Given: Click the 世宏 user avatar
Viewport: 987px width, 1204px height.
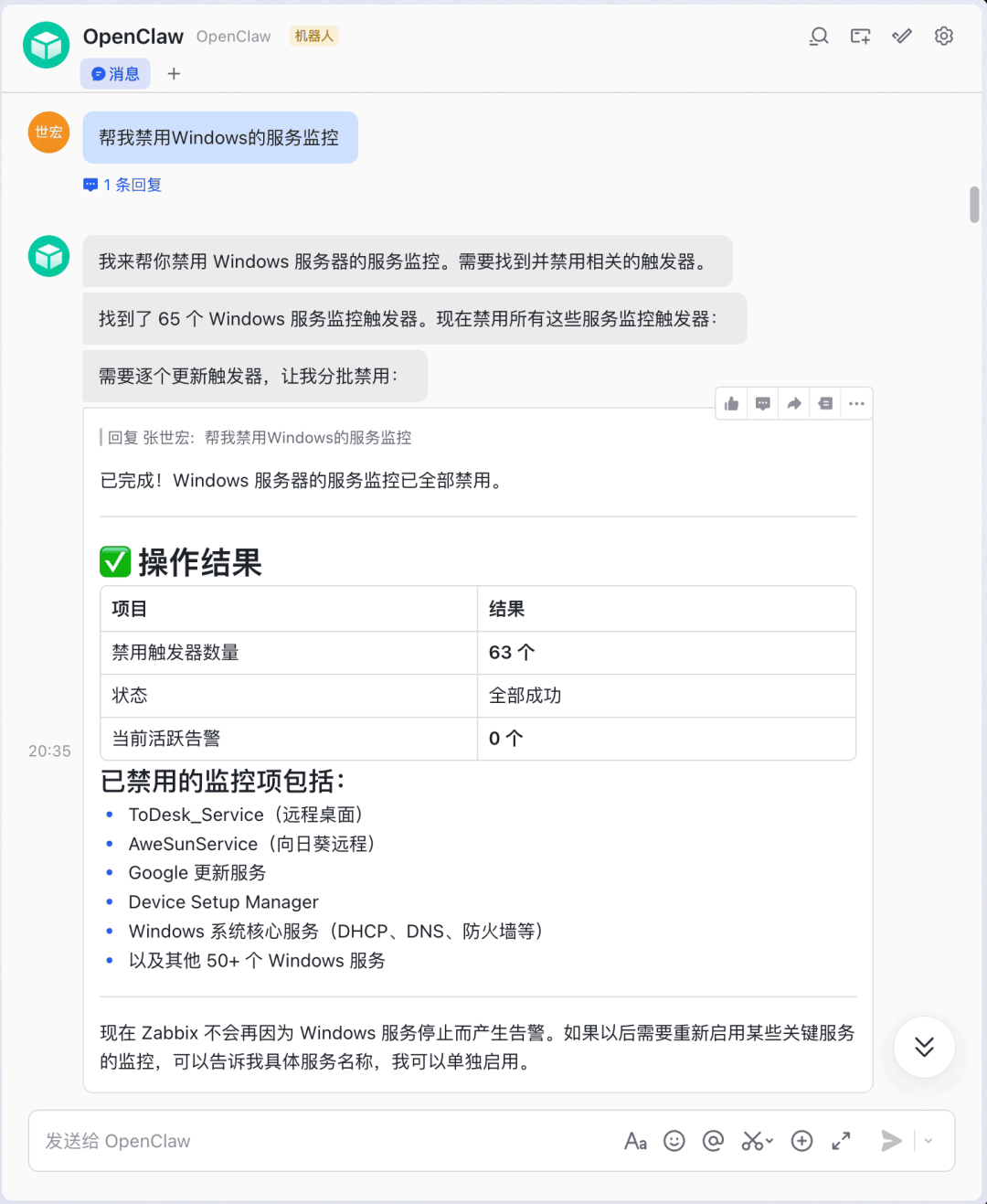Looking at the screenshot, I should pos(49,133).
